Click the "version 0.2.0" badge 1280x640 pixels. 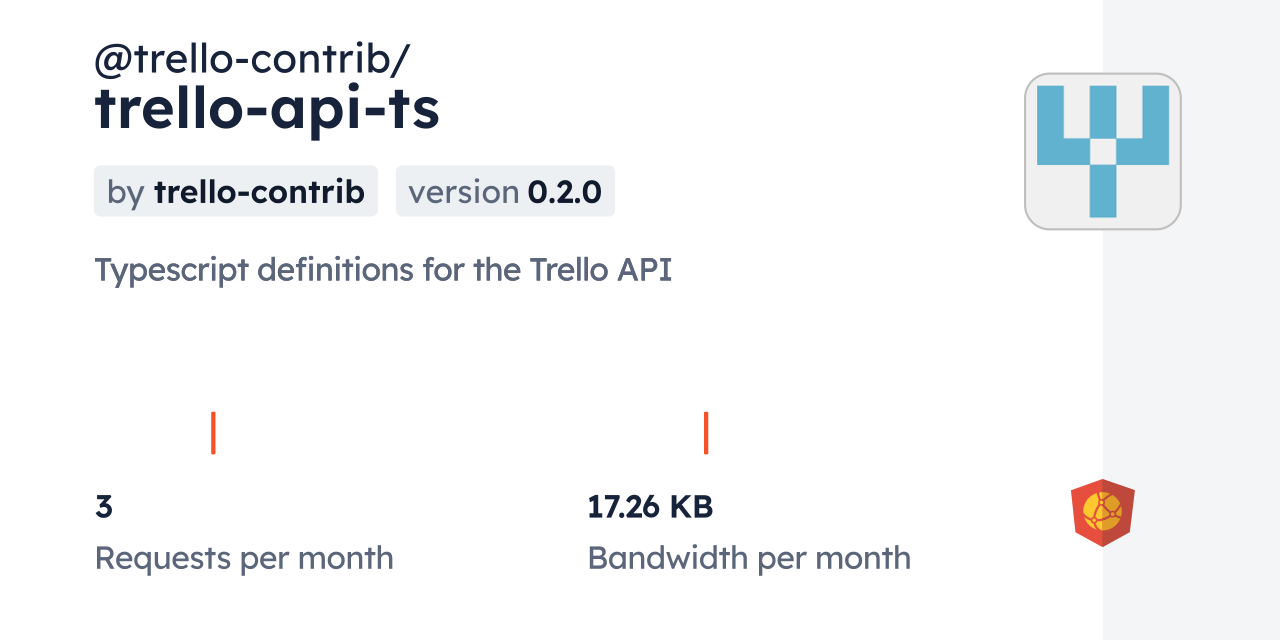505,191
